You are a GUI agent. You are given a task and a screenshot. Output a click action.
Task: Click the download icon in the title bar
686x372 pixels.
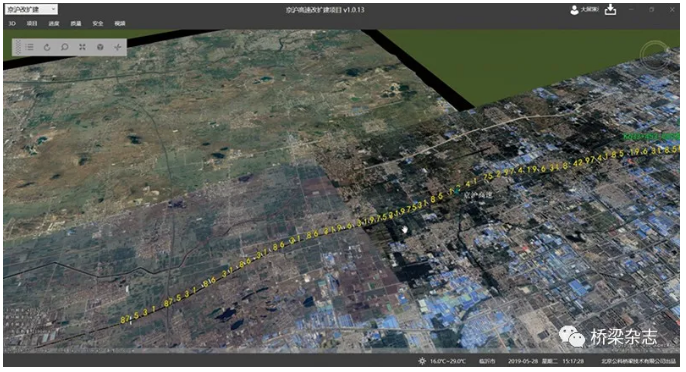[x=610, y=10]
